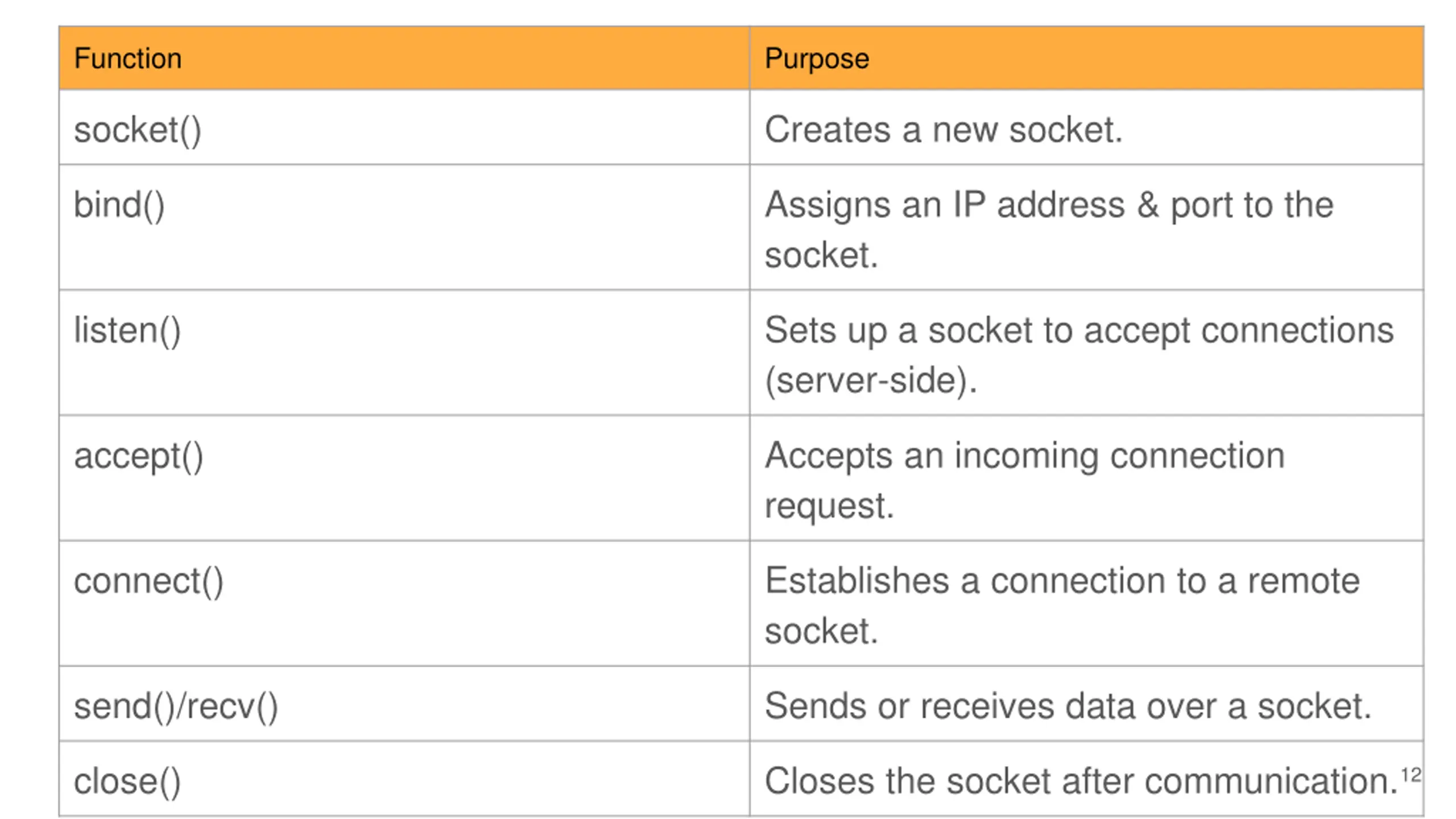This screenshot has height=819, width=1456.
Task: Click the Function column header
Action: (404, 58)
